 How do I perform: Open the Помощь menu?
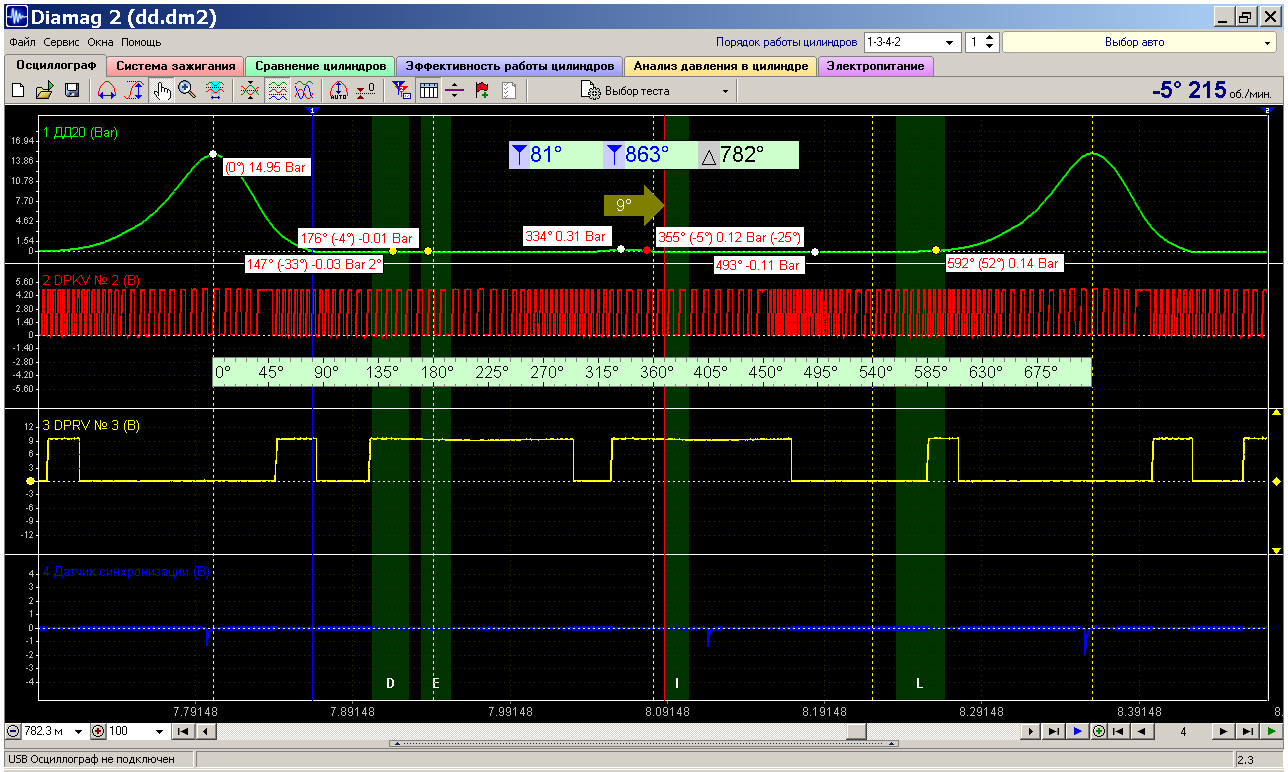tap(141, 43)
